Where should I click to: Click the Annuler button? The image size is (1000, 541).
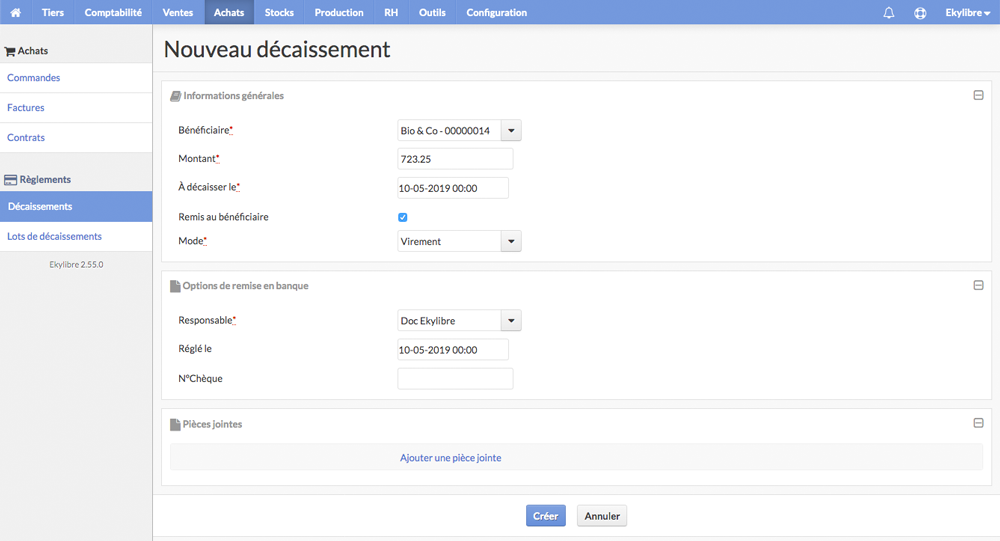(x=602, y=515)
